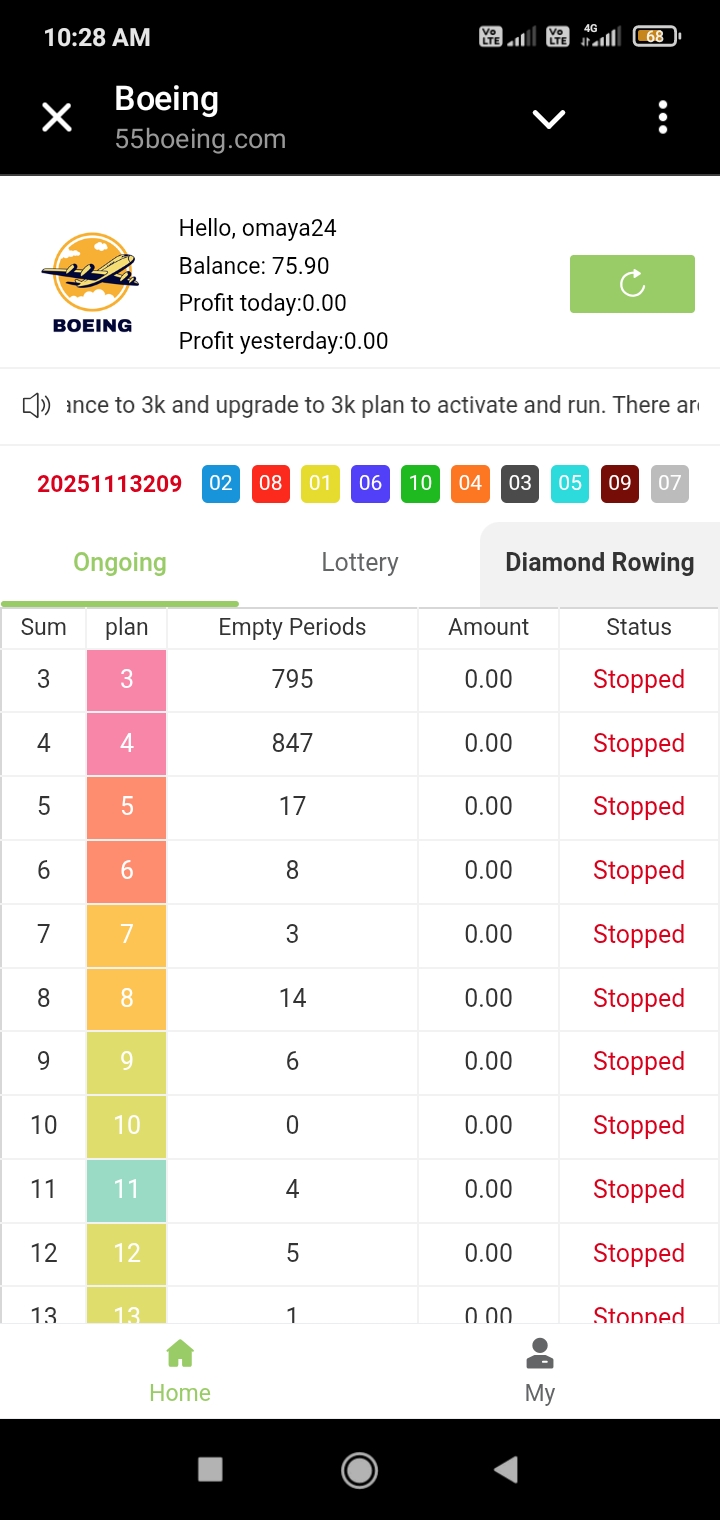This screenshot has width=720, height=1520.
Task: Tap the speaker announcement icon
Action: point(37,405)
